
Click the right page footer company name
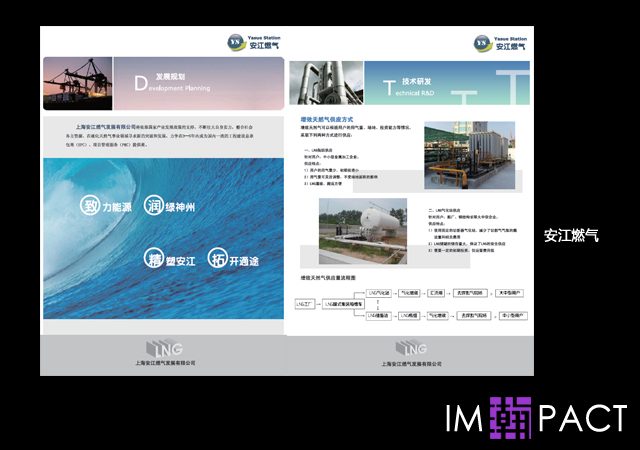pos(411,363)
